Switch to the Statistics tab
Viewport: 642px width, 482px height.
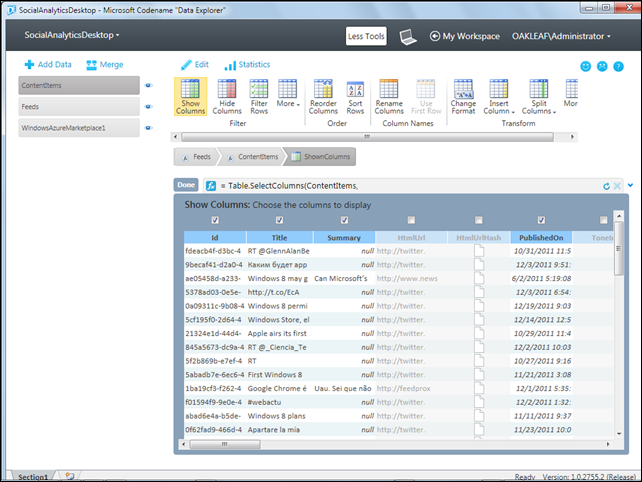[247, 64]
